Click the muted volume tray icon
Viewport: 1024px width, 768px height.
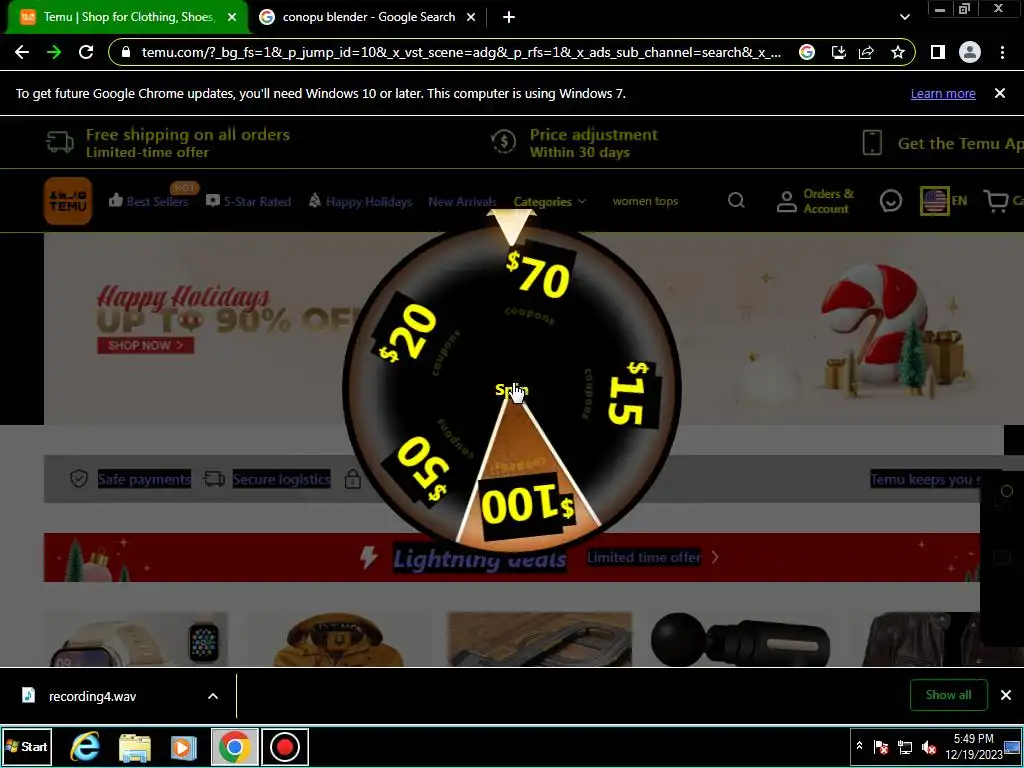(x=929, y=748)
